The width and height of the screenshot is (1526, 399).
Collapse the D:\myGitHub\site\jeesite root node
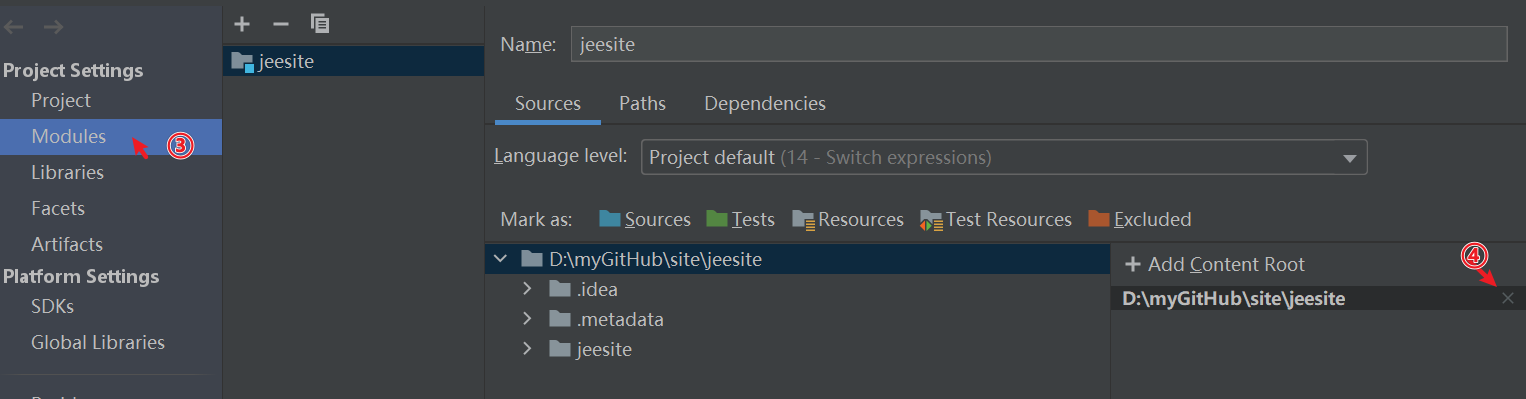(x=500, y=260)
